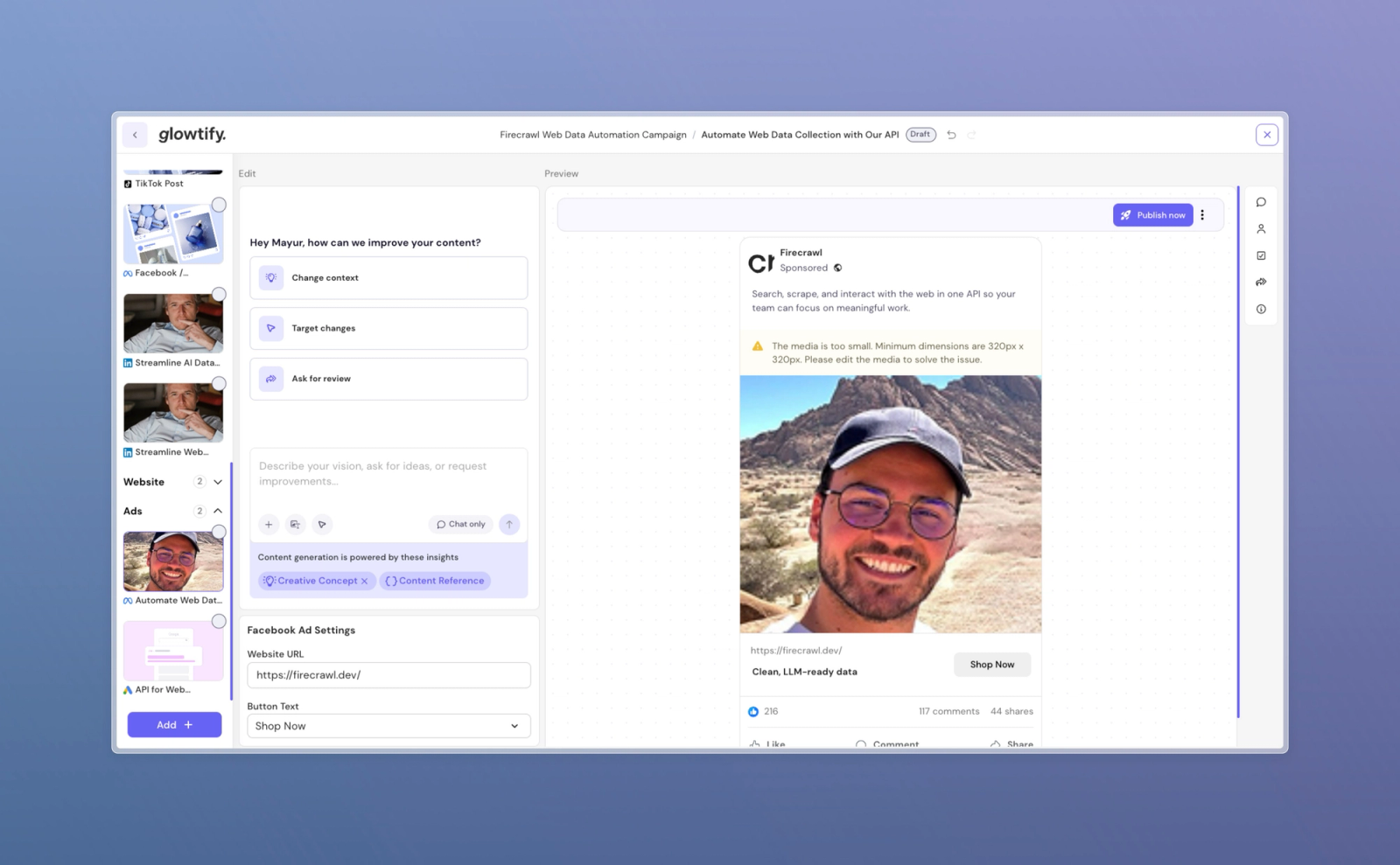The image size is (1400, 865).
Task: Choose the Change context option
Action: 388,278
